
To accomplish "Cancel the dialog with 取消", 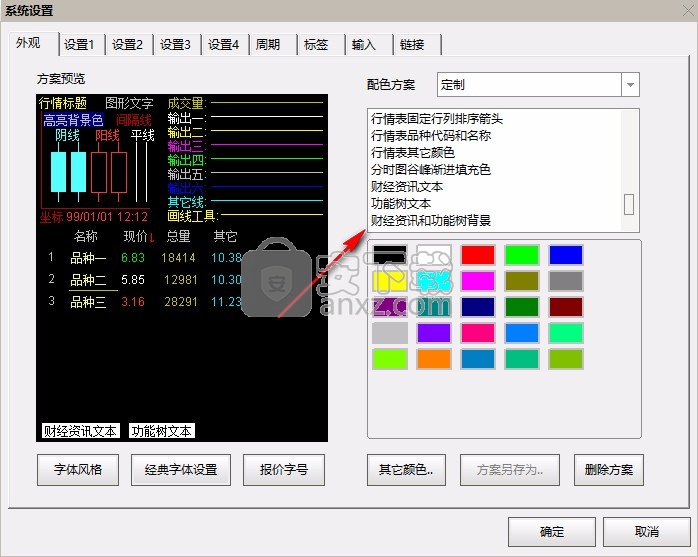I will [x=646, y=532].
